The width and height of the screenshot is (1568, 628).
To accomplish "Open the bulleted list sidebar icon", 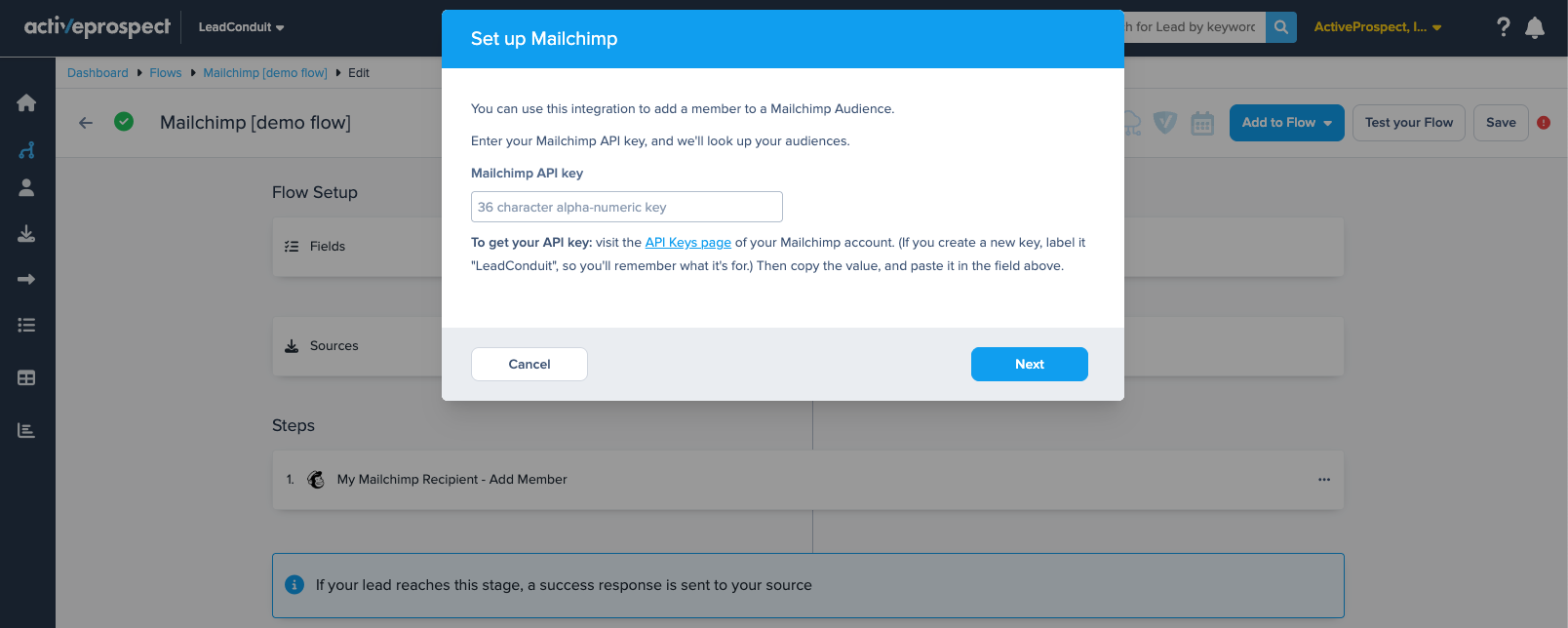I will (x=26, y=325).
